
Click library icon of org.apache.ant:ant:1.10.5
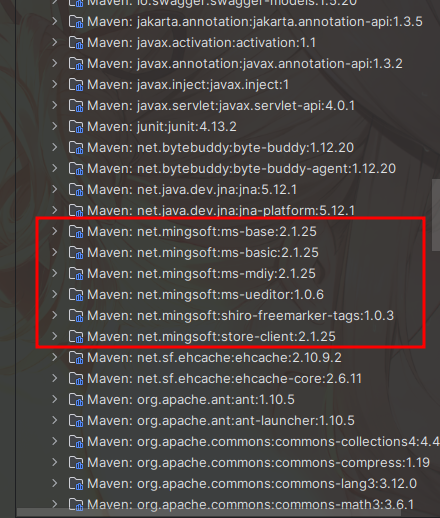[x=76, y=400]
